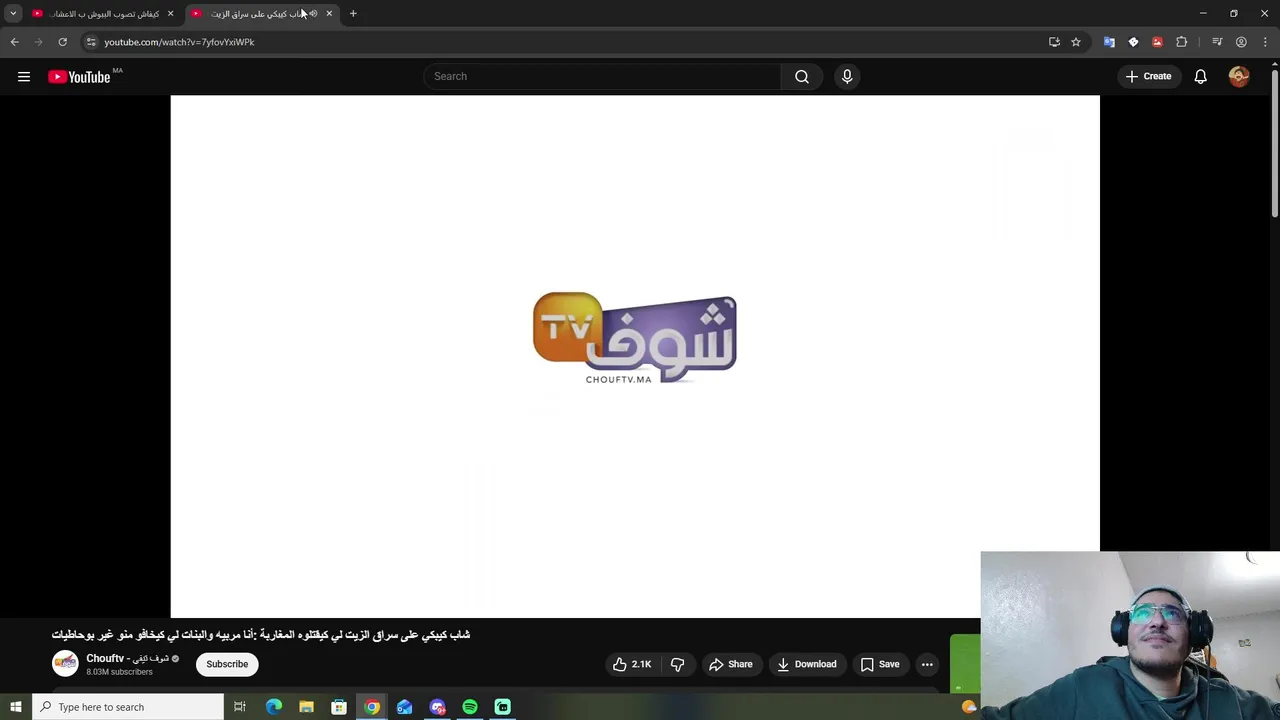Close the first YouTube tab

coord(170,13)
